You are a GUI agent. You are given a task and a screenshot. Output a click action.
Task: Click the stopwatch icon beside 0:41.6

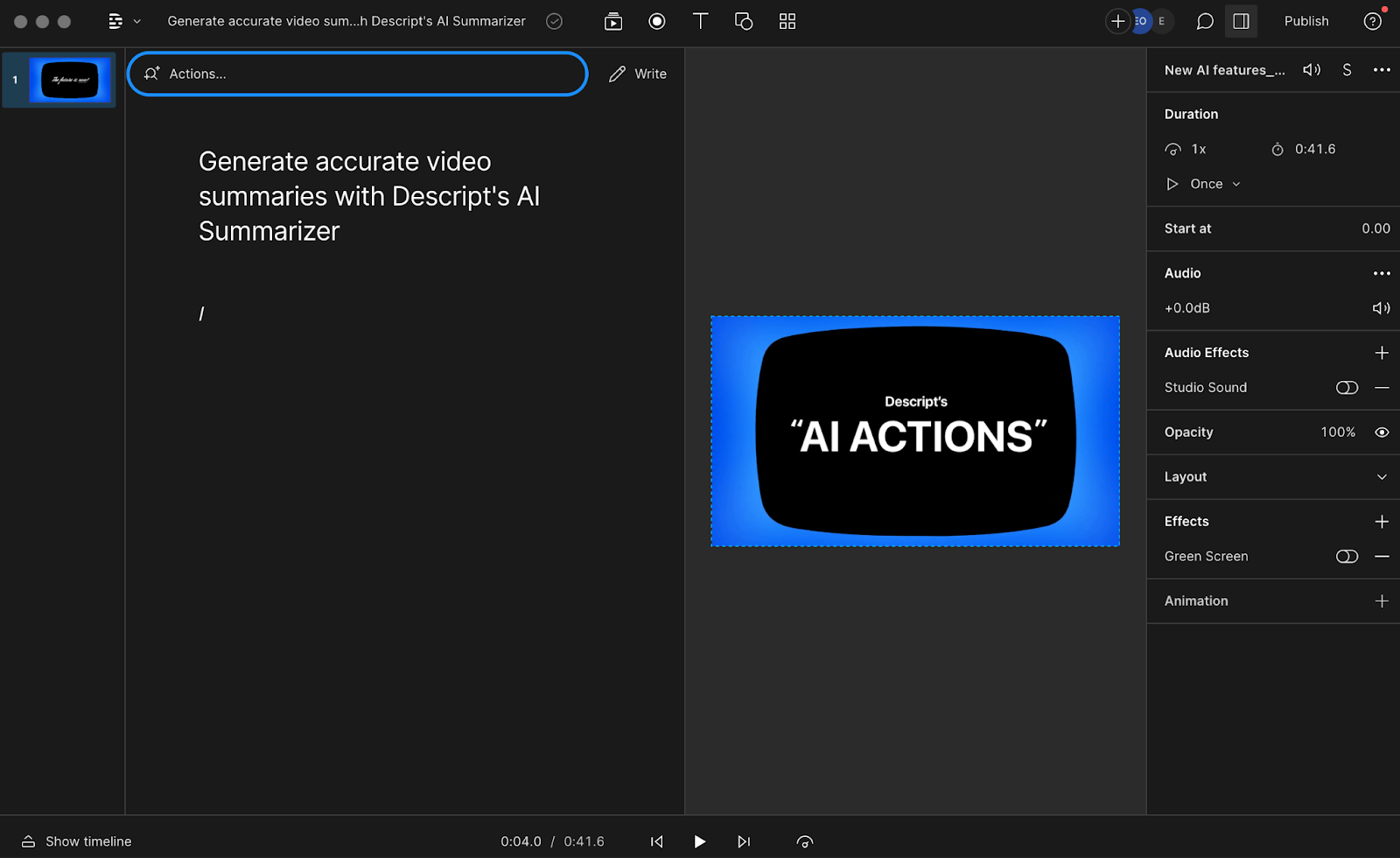(1277, 150)
